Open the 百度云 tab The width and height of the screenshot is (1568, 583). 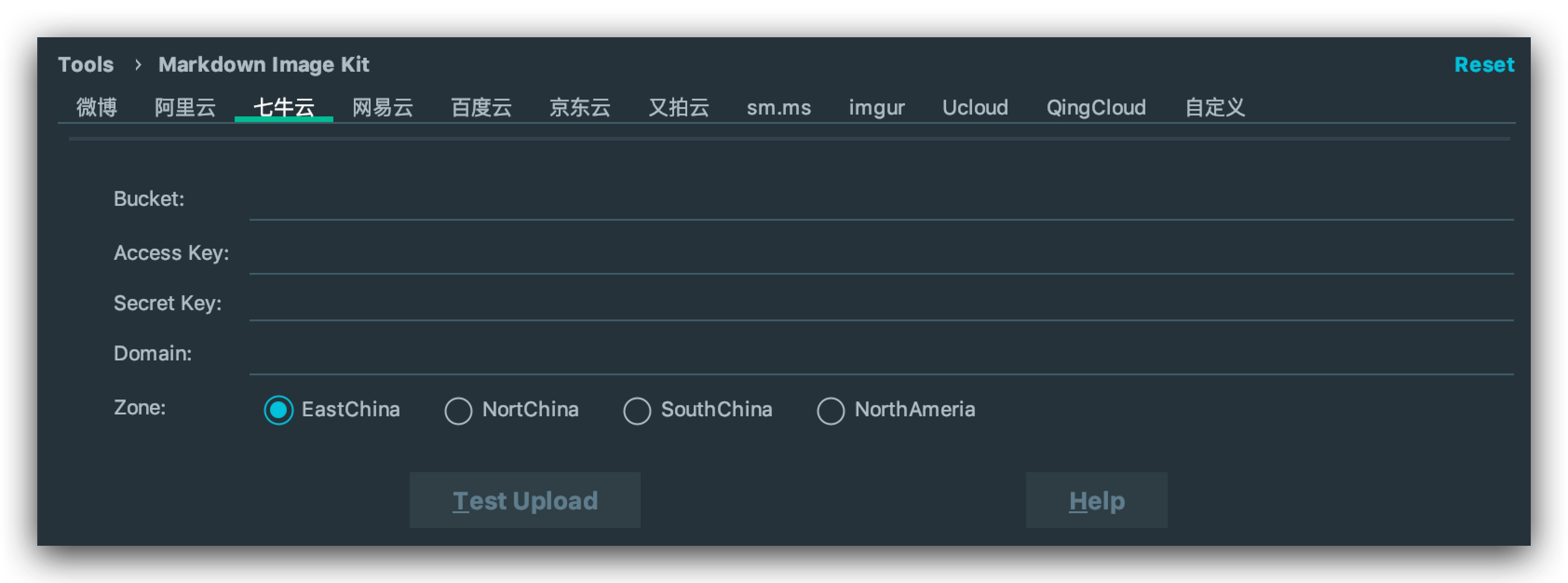tap(481, 108)
